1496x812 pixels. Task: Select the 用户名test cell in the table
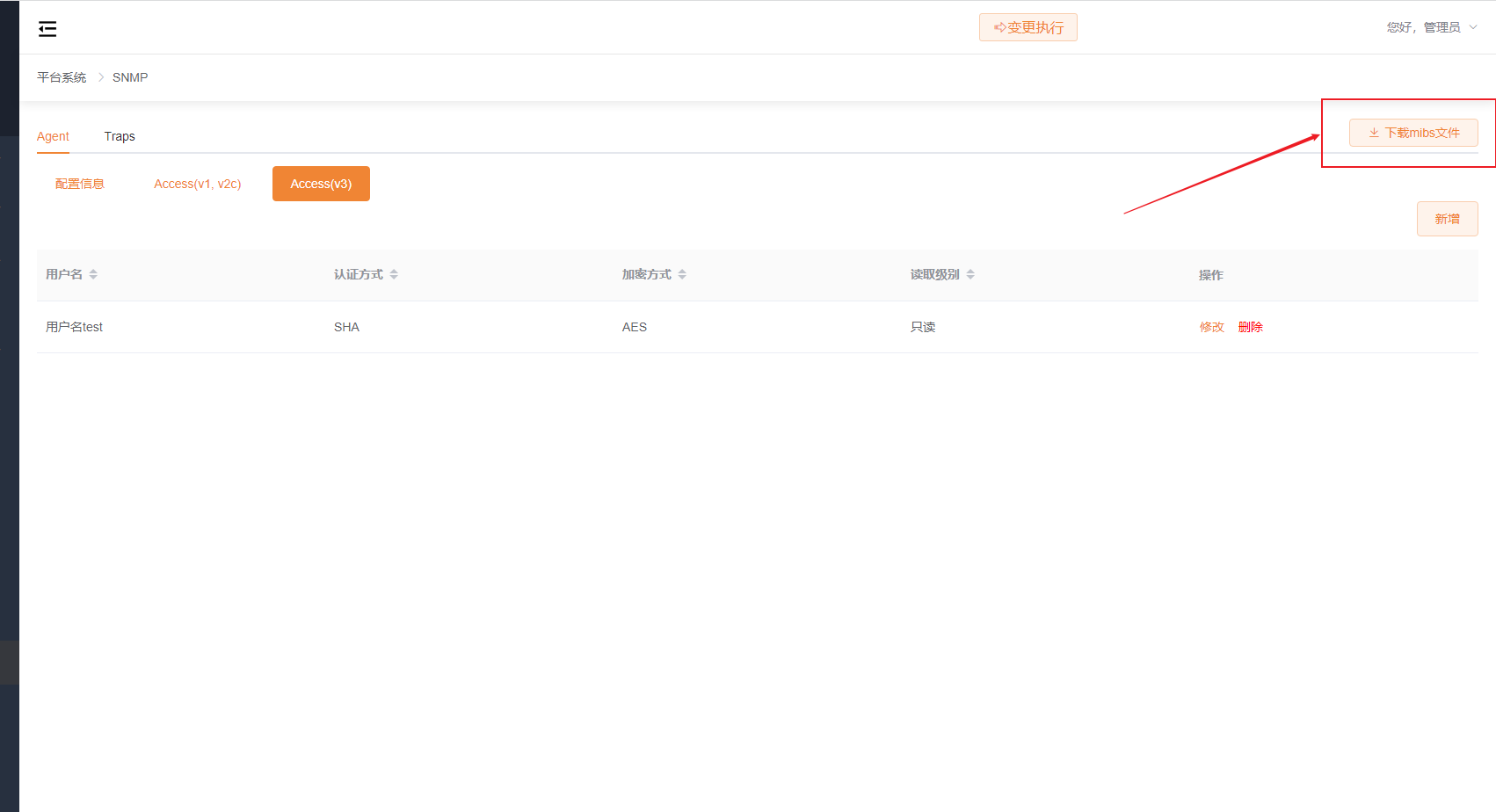[75, 327]
